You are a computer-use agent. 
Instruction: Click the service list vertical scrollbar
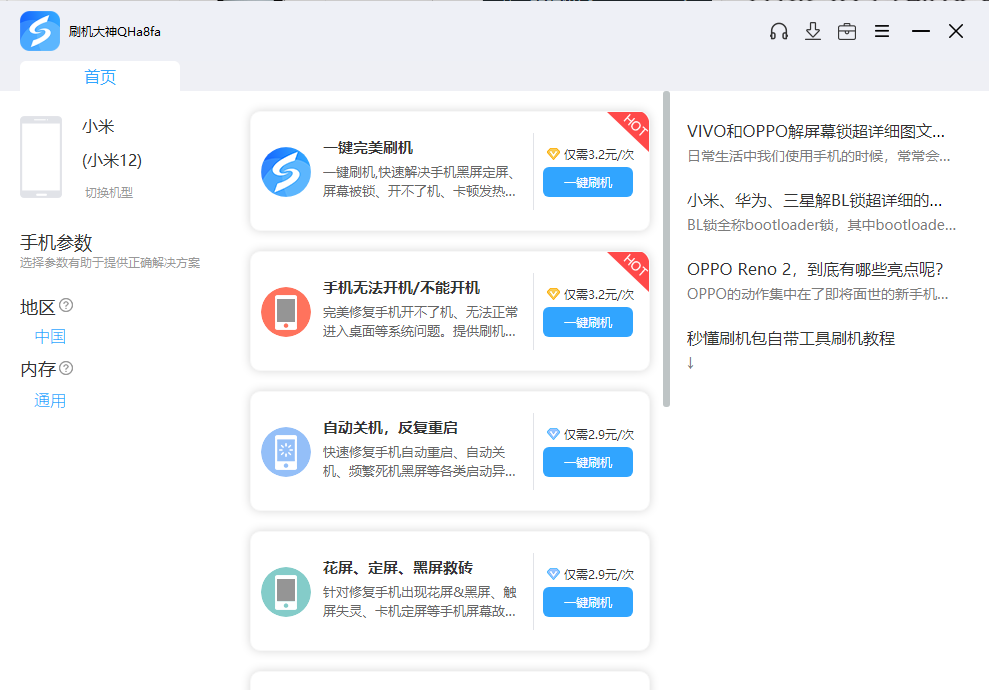[x=666, y=249]
